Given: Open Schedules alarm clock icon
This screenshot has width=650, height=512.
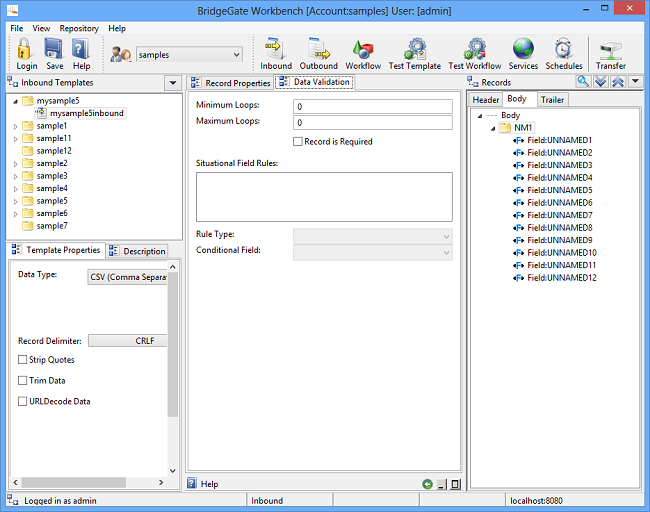Looking at the screenshot, I should (x=563, y=49).
